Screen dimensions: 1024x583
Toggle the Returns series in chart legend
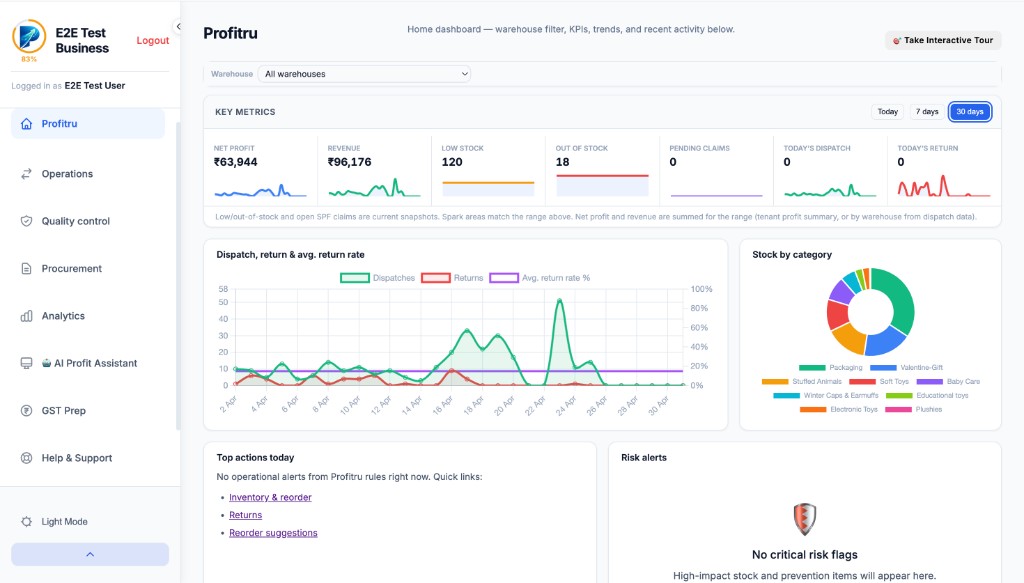click(x=452, y=278)
